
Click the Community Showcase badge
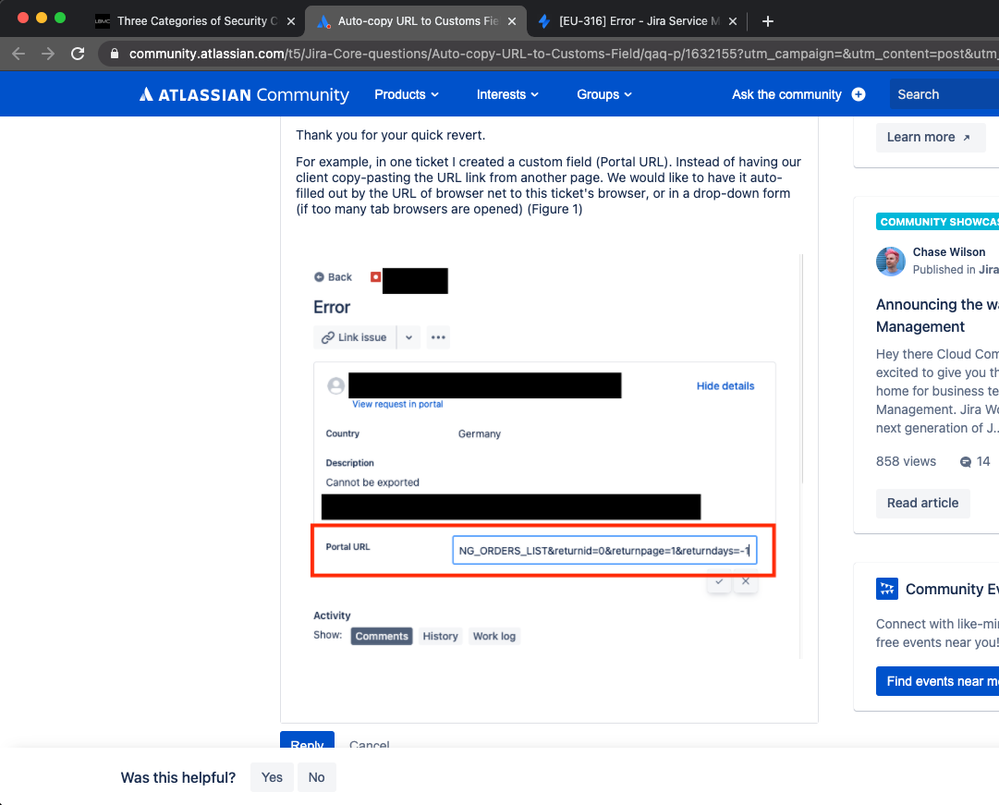937,222
